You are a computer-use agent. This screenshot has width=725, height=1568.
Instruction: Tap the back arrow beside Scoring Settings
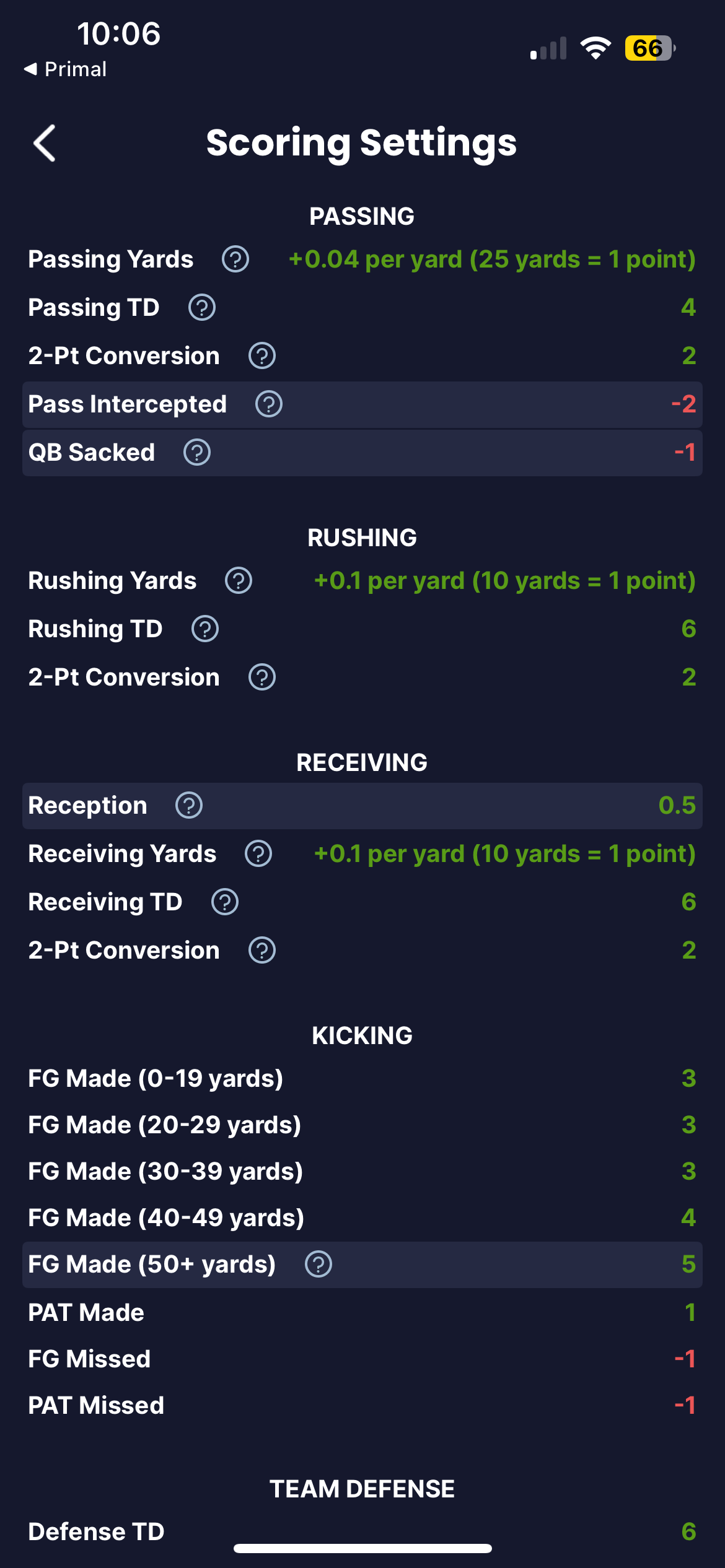pyautogui.click(x=45, y=143)
